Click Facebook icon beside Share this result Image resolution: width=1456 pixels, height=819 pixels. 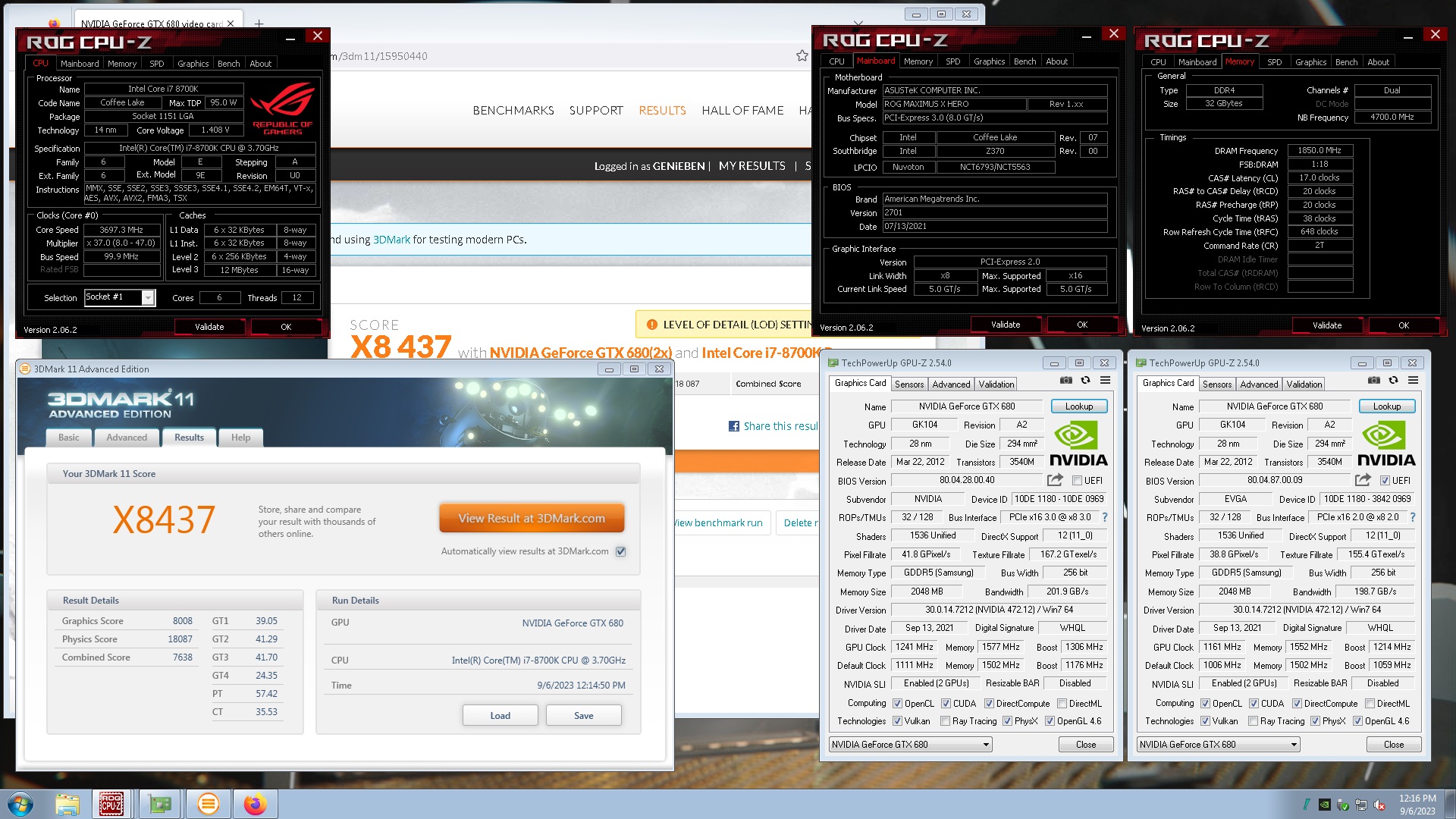point(733,426)
